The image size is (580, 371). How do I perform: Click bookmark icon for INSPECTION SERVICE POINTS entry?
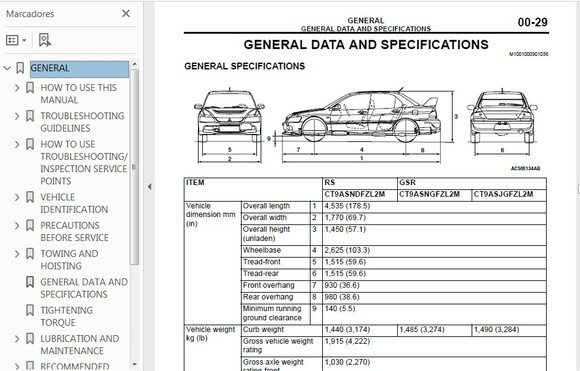30,144
